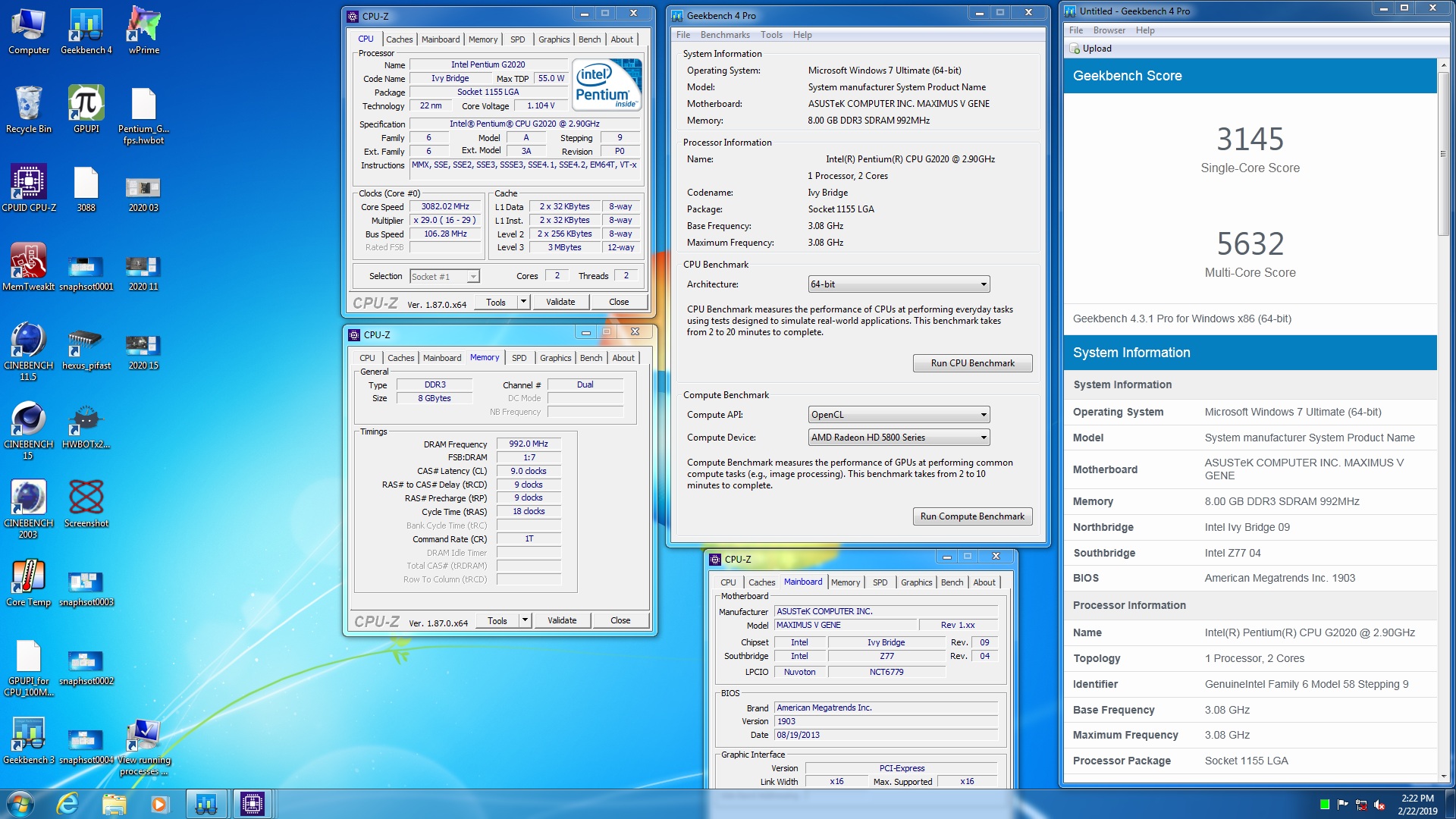1456x819 pixels.
Task: Click the Run CPU Benchmark button
Action: tap(972, 363)
